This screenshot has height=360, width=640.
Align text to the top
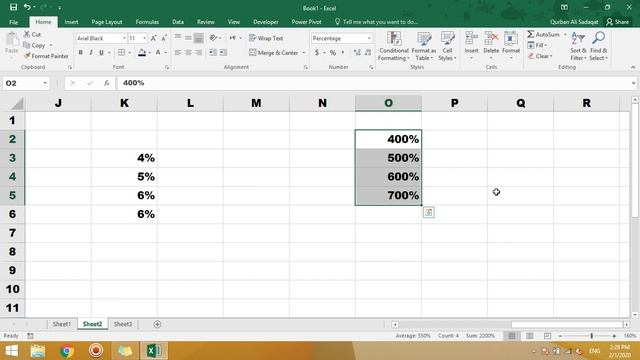[x=178, y=38]
